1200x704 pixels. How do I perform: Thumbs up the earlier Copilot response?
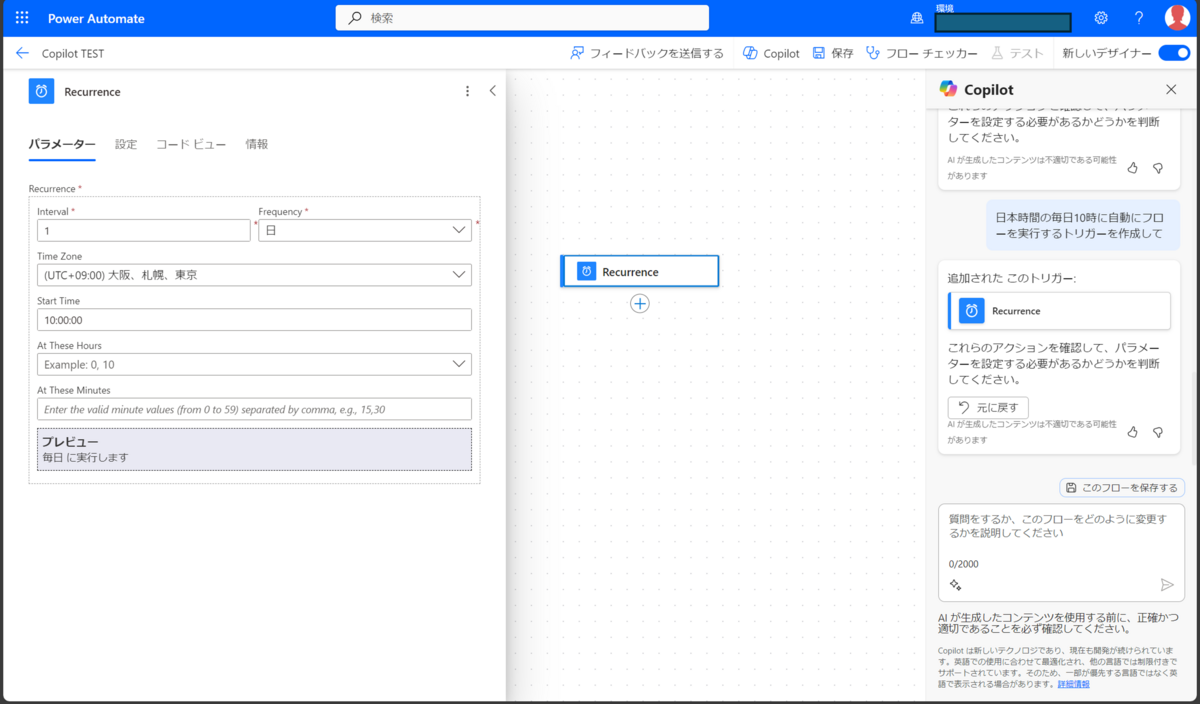tap(1133, 168)
